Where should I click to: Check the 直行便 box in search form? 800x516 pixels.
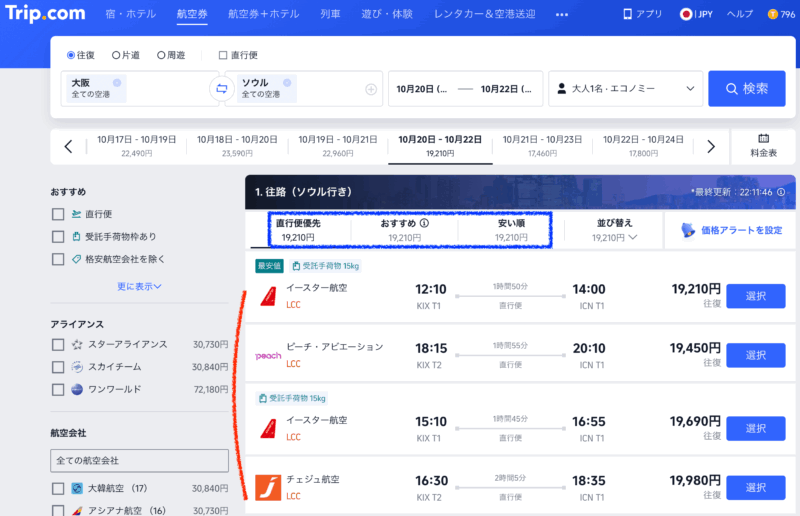(x=222, y=55)
